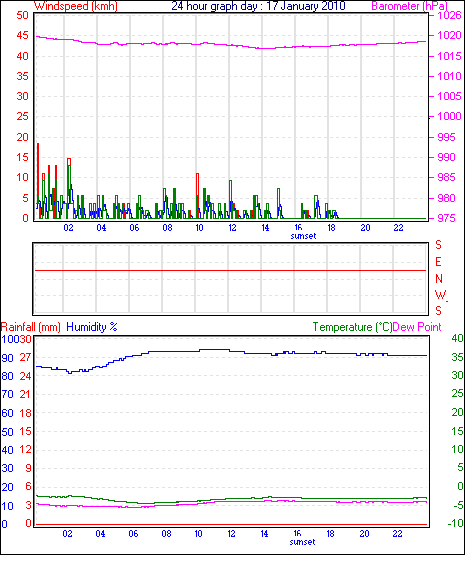Click rainfall axis value 27

coord(26,358)
